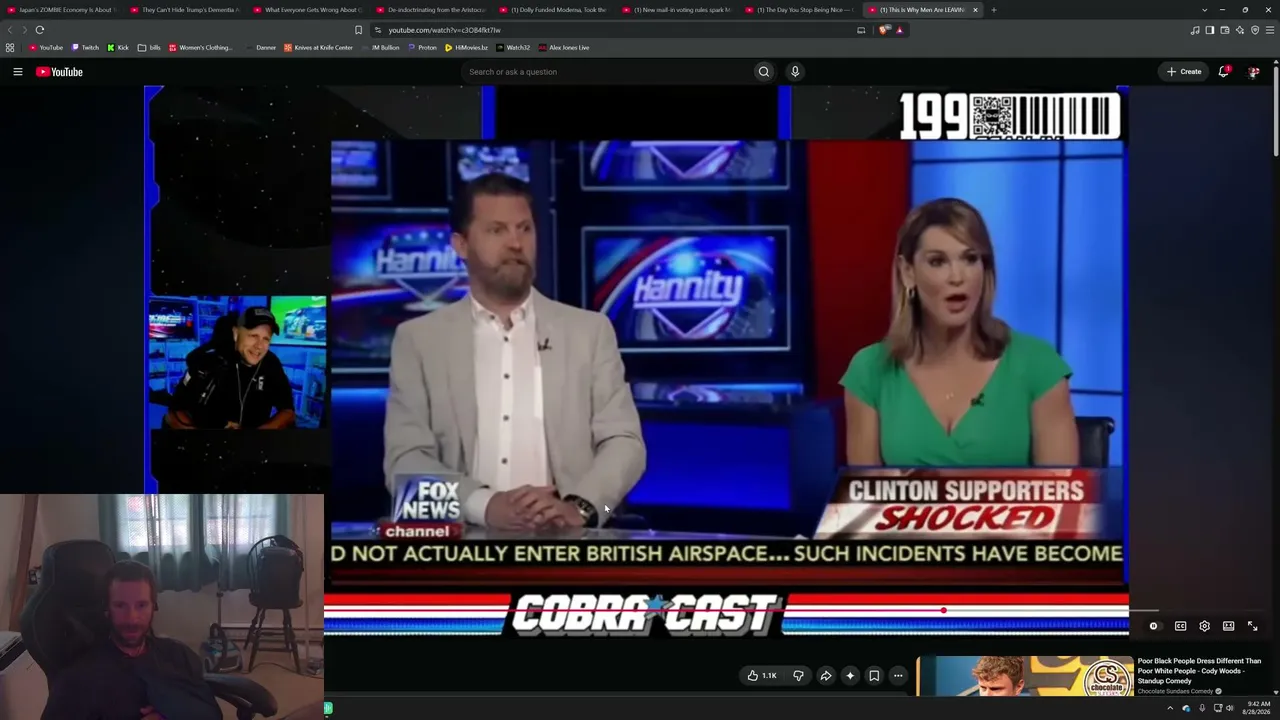Click the Create button

[1184, 72]
